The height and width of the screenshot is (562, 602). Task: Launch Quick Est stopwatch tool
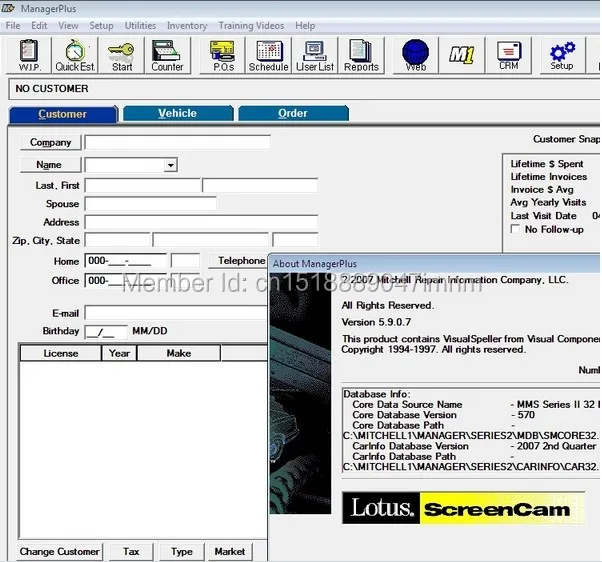click(x=75, y=55)
